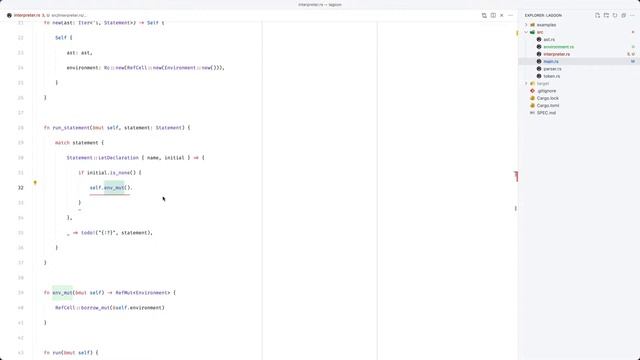
Task: Open Explorer more actions ellipsis menu
Action: [633, 16]
